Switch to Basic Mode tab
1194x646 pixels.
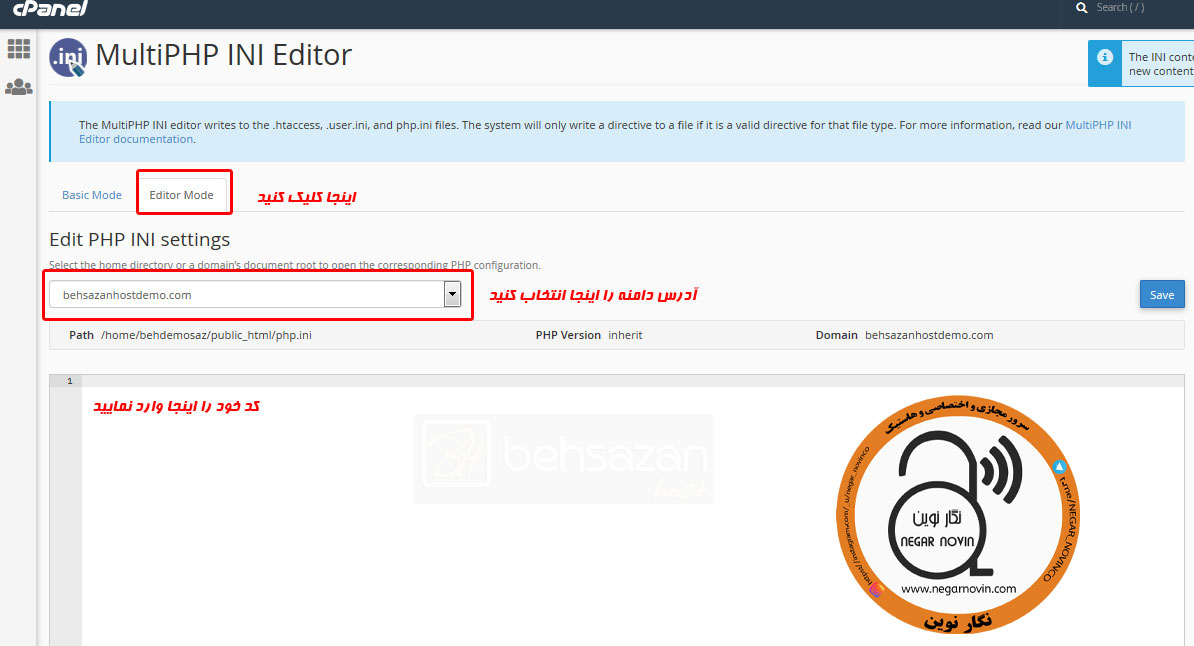tap(91, 195)
